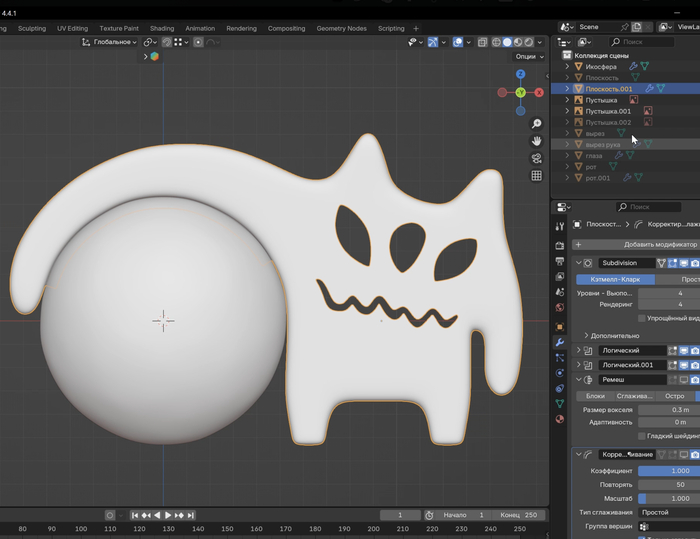Expand the Икосфера object in outliner
The image size is (700, 539).
567,66
